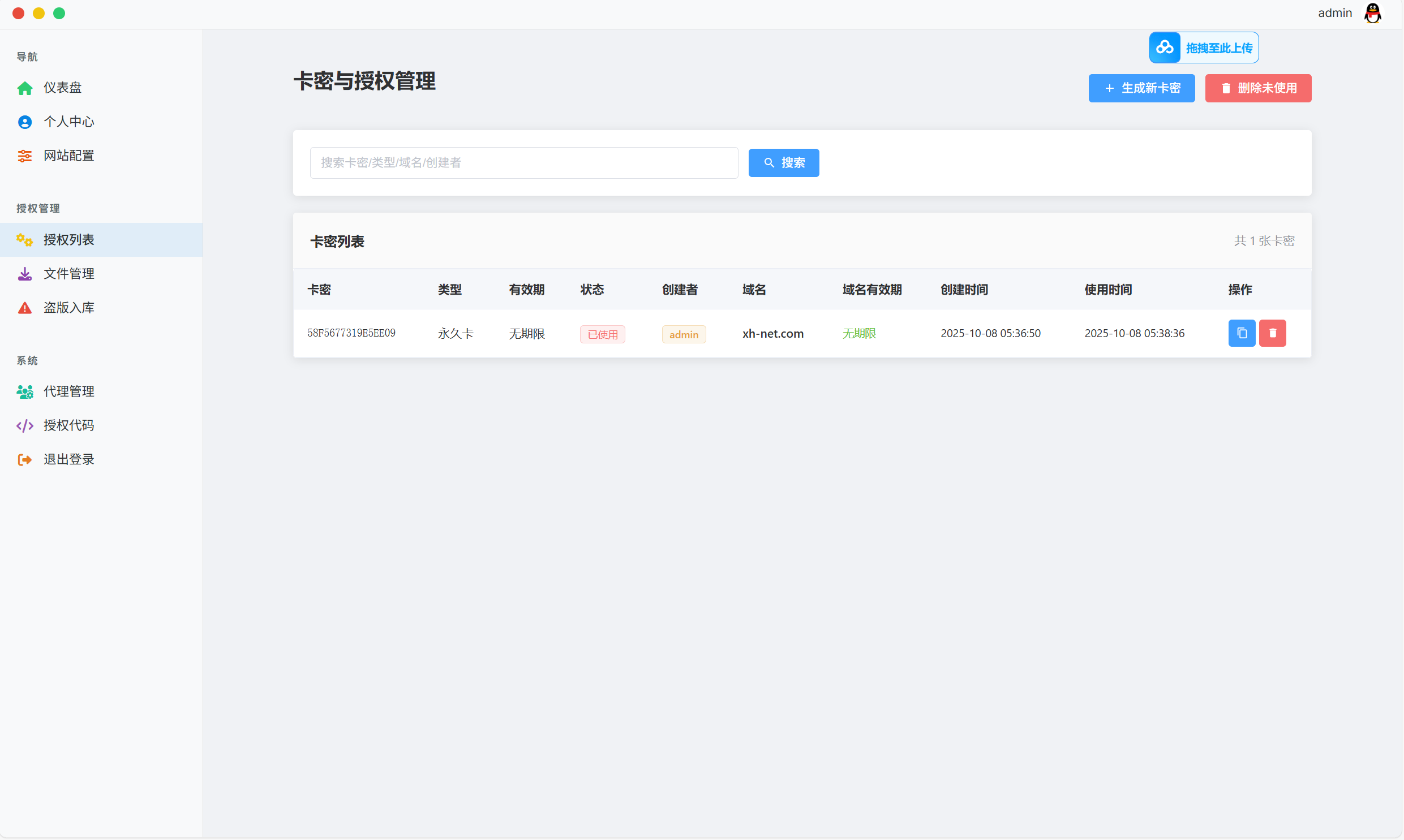Click the green home dashboard icon

tap(24, 88)
